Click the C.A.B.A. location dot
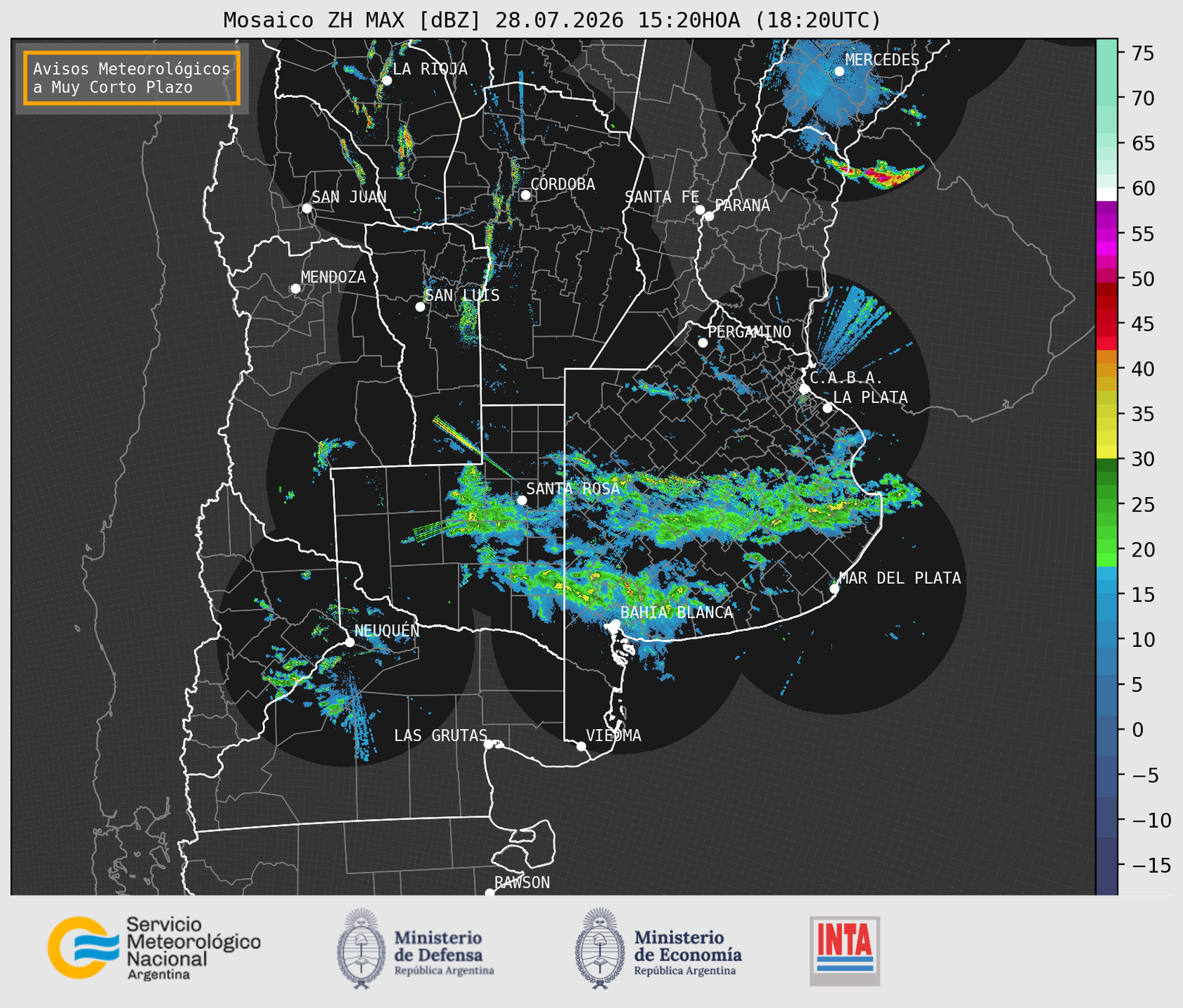This screenshot has width=1183, height=1008. tap(804, 389)
